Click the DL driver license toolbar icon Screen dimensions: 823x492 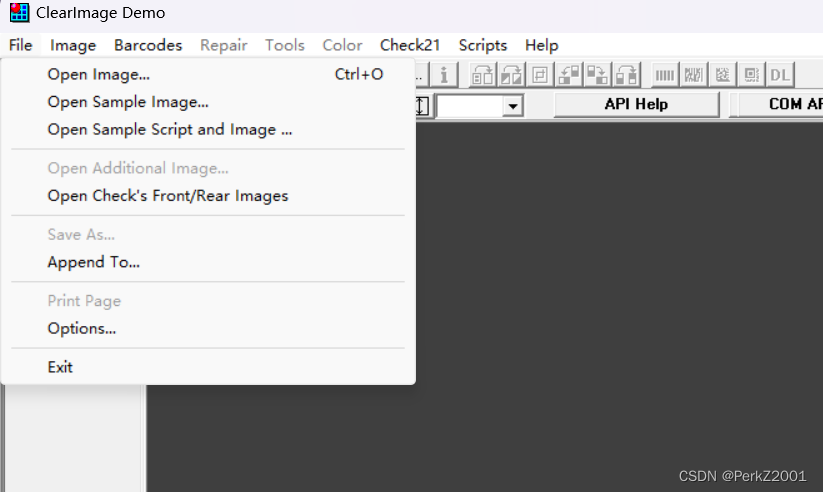(x=780, y=75)
